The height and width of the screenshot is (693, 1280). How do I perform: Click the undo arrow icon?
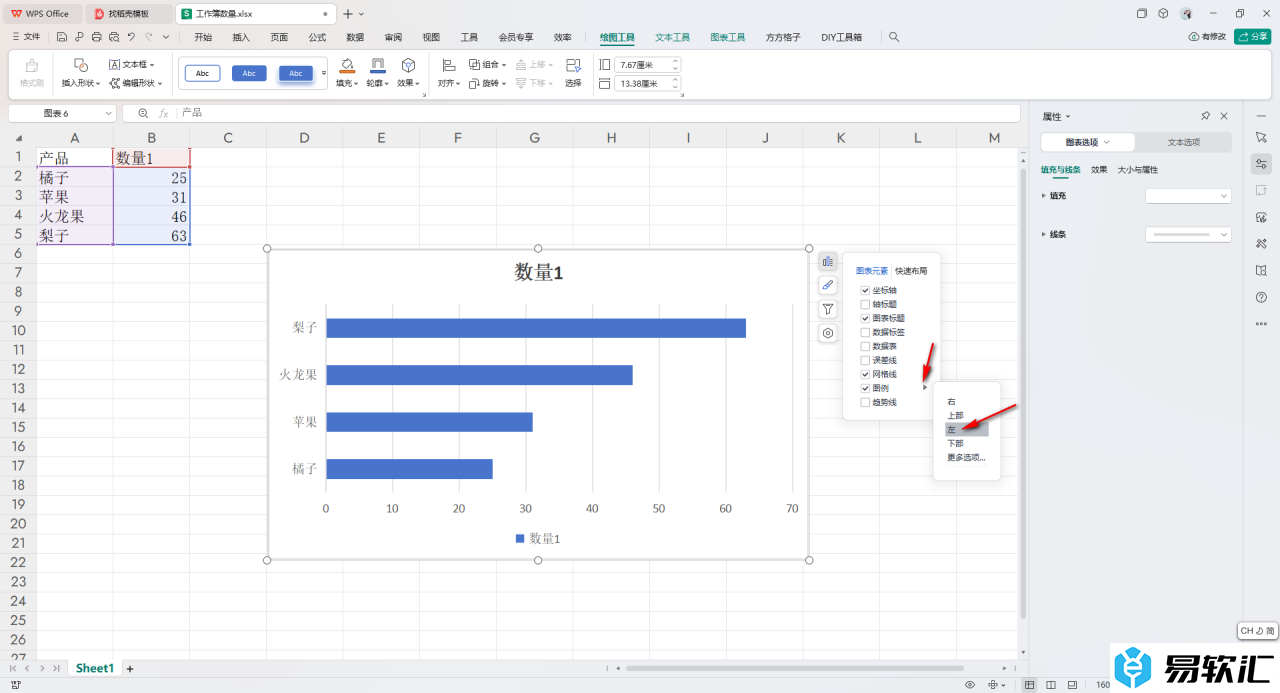[x=132, y=37]
